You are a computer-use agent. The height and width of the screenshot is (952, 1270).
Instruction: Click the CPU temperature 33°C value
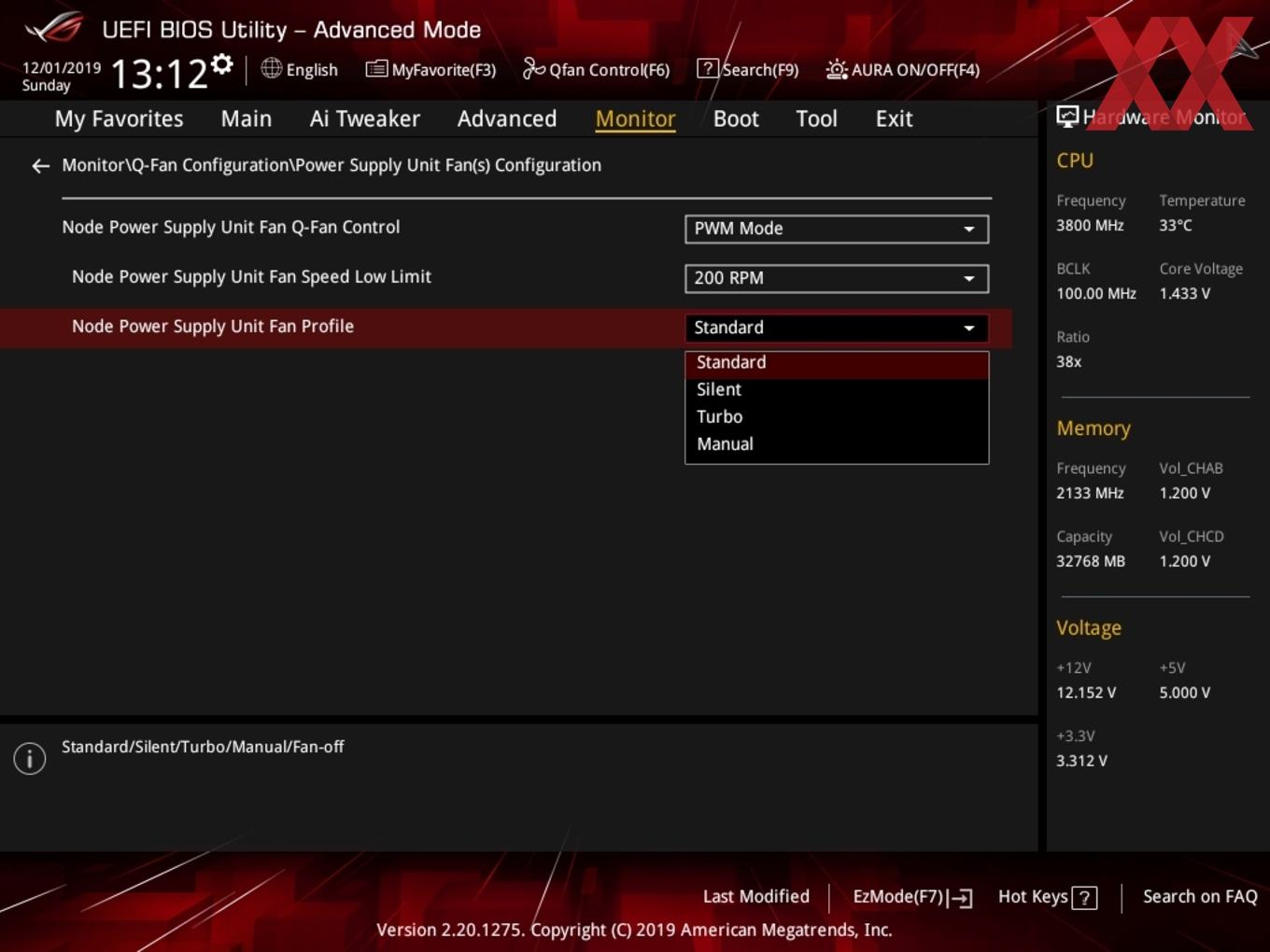1176,225
